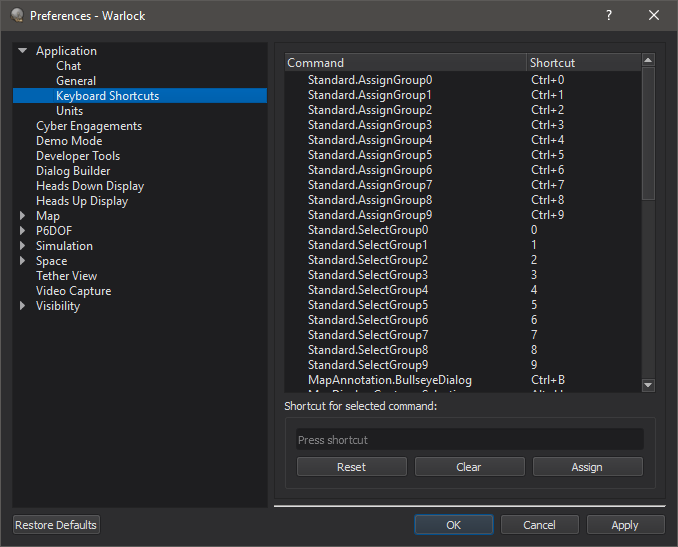Open the Chat preferences page
The height and width of the screenshot is (547, 678).
[x=68, y=66]
